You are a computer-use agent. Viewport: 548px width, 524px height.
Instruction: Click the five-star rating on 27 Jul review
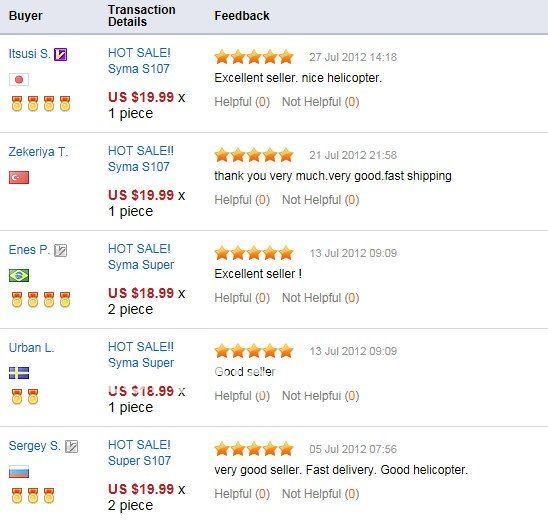pyautogui.click(x=254, y=57)
